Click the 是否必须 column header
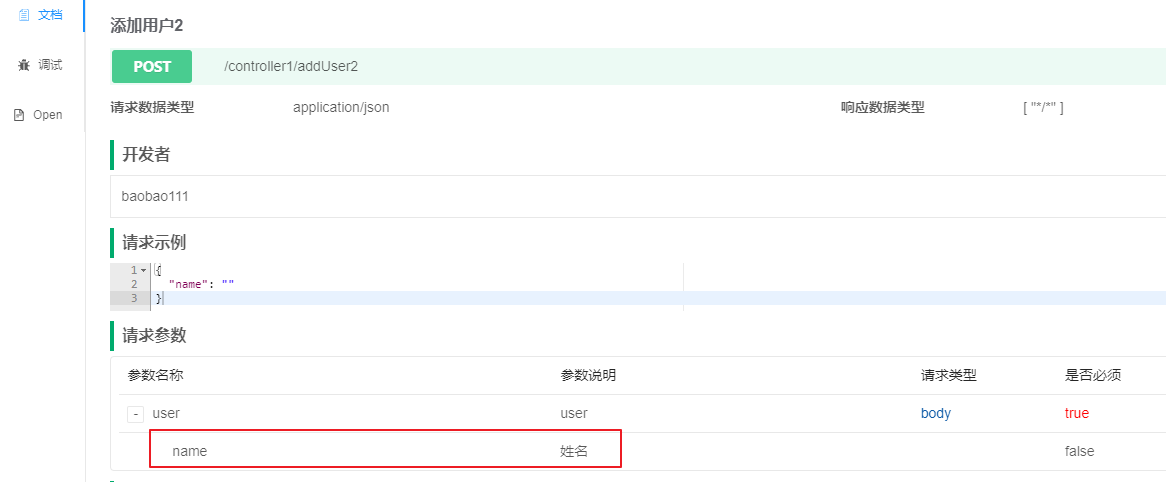The width and height of the screenshot is (1166, 482). tap(1093, 376)
